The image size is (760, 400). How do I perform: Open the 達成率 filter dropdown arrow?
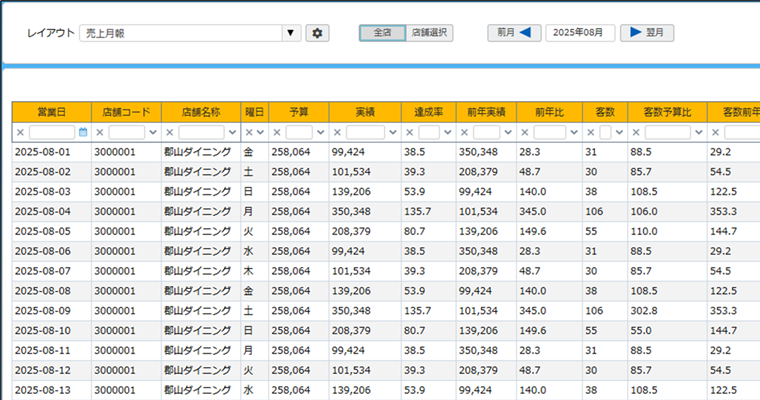pyautogui.click(x=446, y=132)
